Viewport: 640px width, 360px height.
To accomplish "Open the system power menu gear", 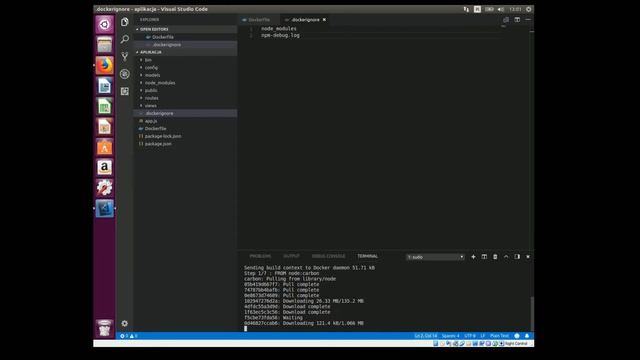I will (x=529, y=9).
